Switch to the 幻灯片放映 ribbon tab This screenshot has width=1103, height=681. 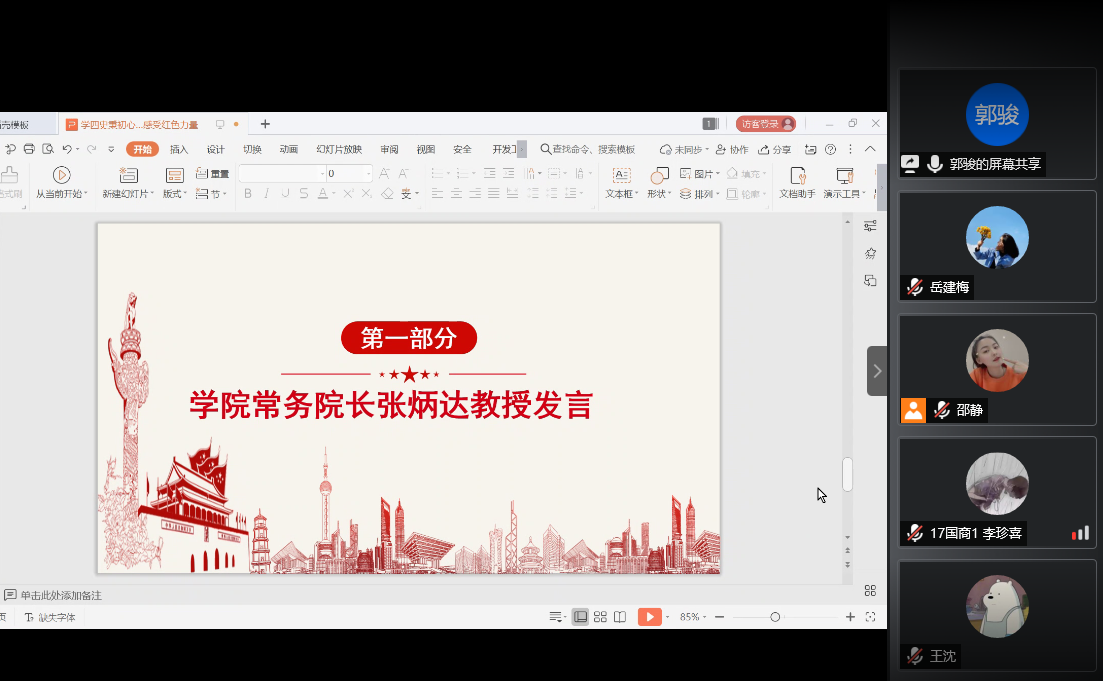coord(339,150)
